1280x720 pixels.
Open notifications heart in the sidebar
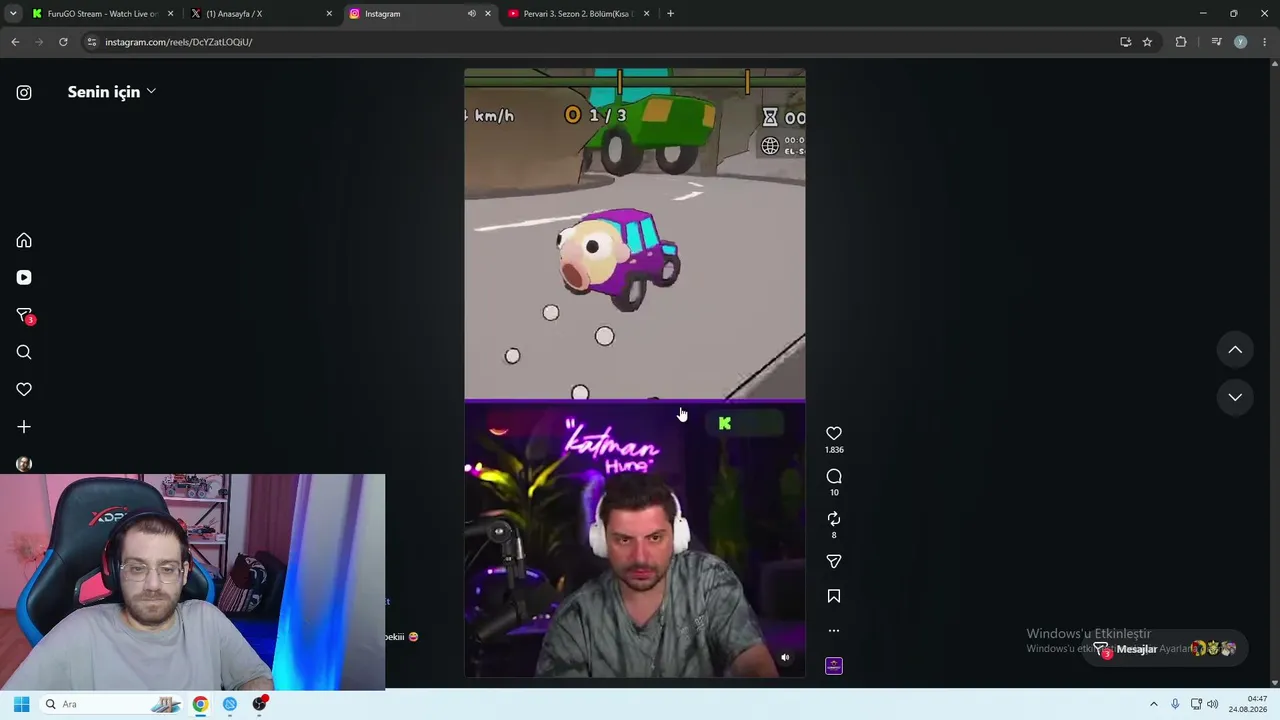tap(24, 389)
